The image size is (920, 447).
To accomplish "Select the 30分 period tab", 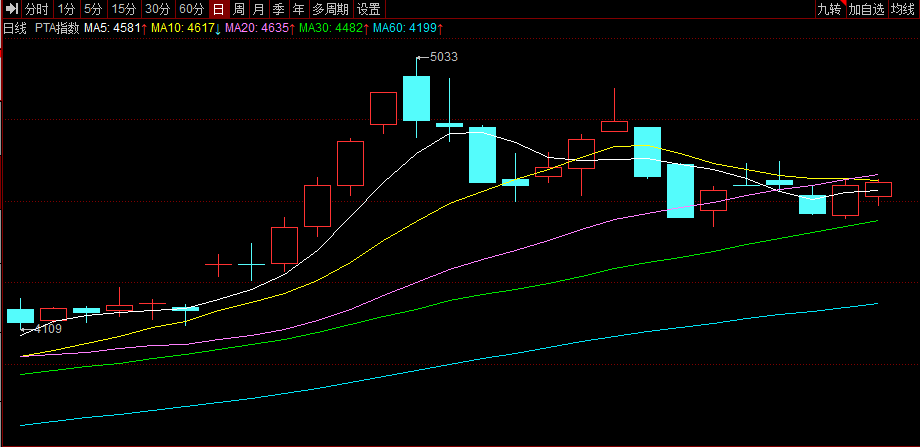I will pos(158,9).
